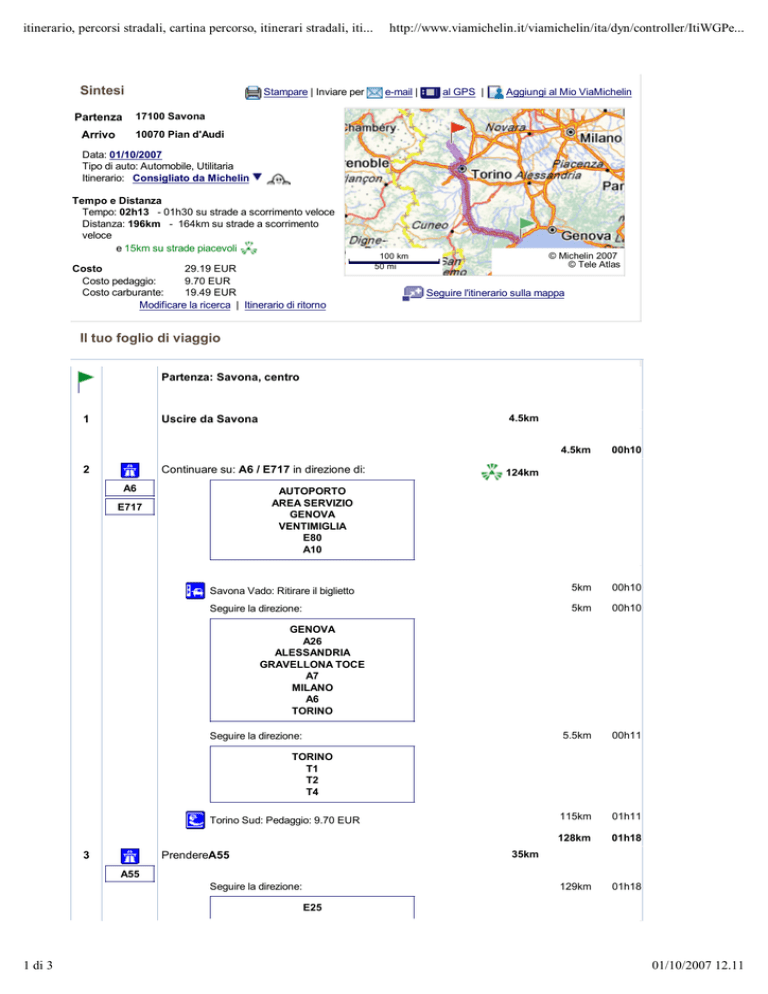This screenshot has width=768, height=994.
Task: Click the scenic road icon beside 124km
Action: 491,472
